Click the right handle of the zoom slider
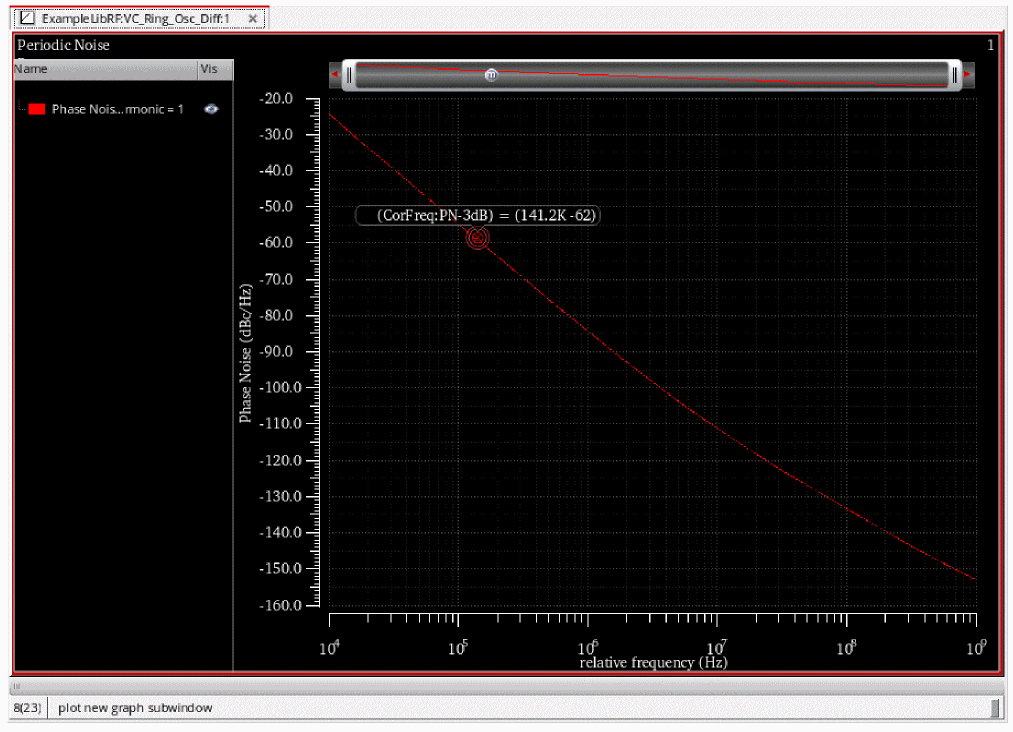 tap(955, 75)
